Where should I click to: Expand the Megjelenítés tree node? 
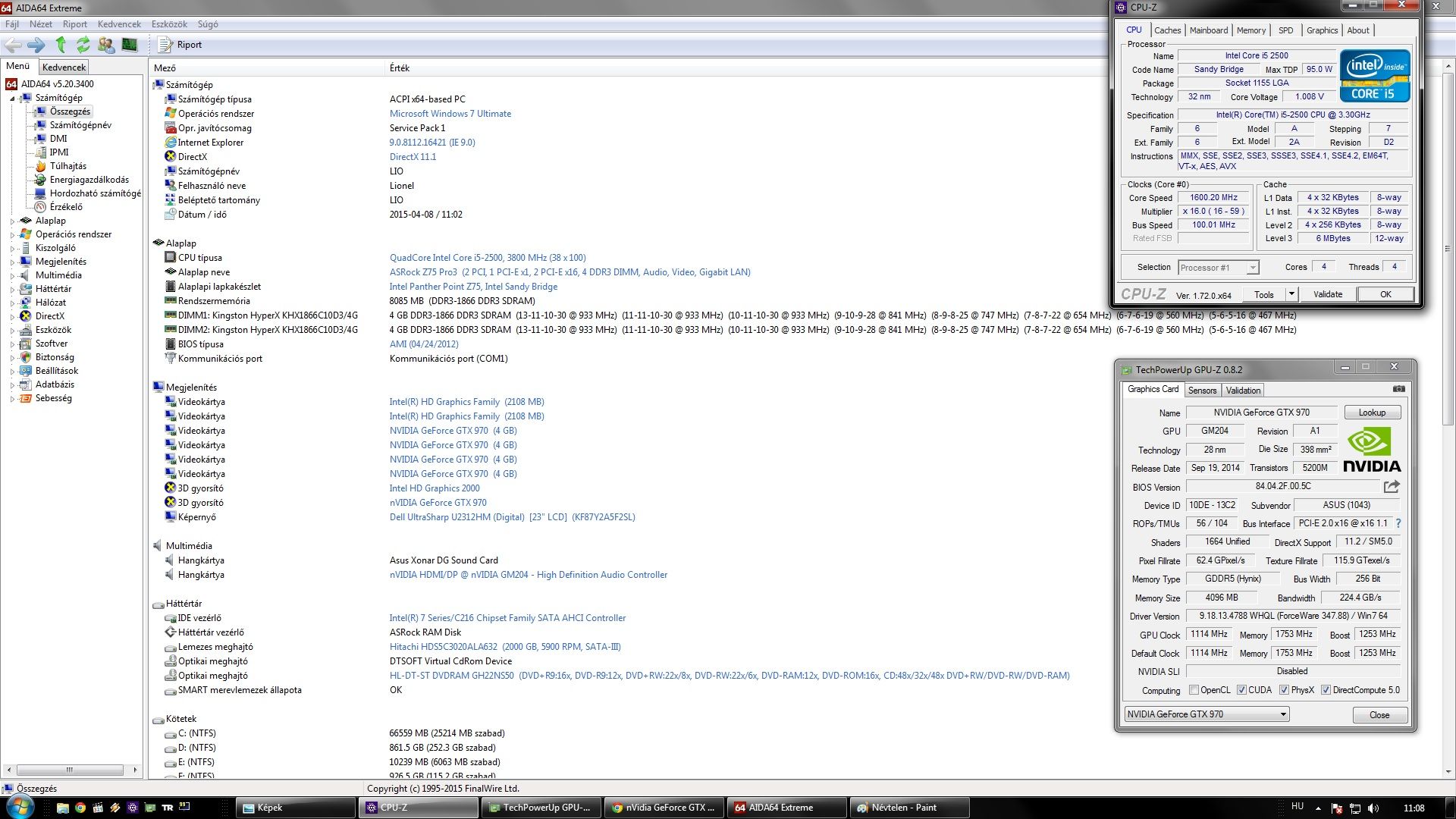point(12,262)
